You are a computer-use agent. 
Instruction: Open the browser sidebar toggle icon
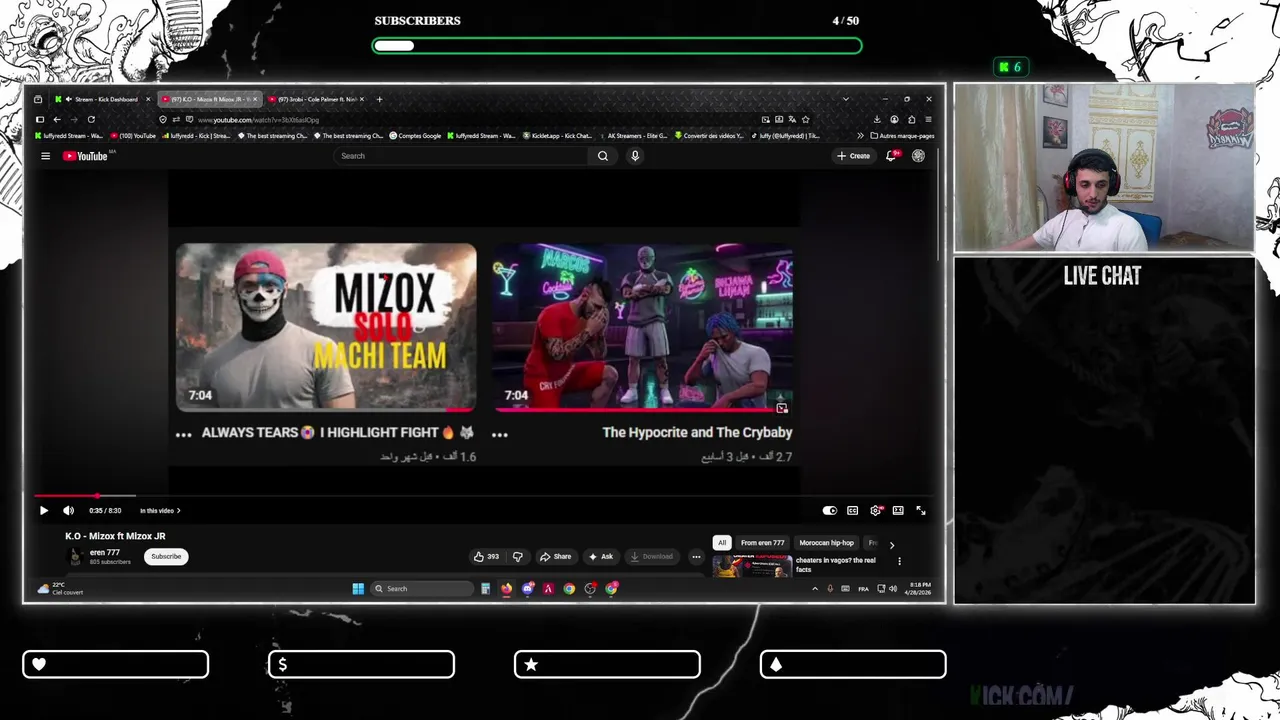[40, 119]
